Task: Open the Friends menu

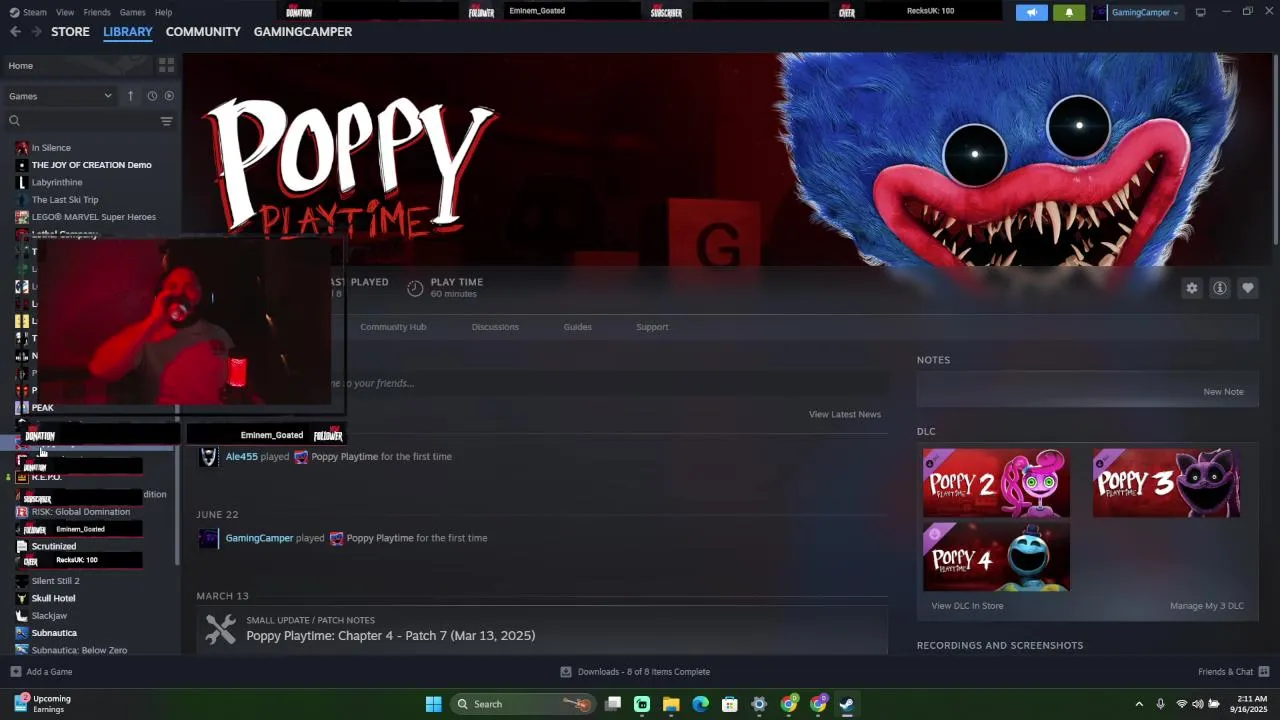Action: point(97,12)
